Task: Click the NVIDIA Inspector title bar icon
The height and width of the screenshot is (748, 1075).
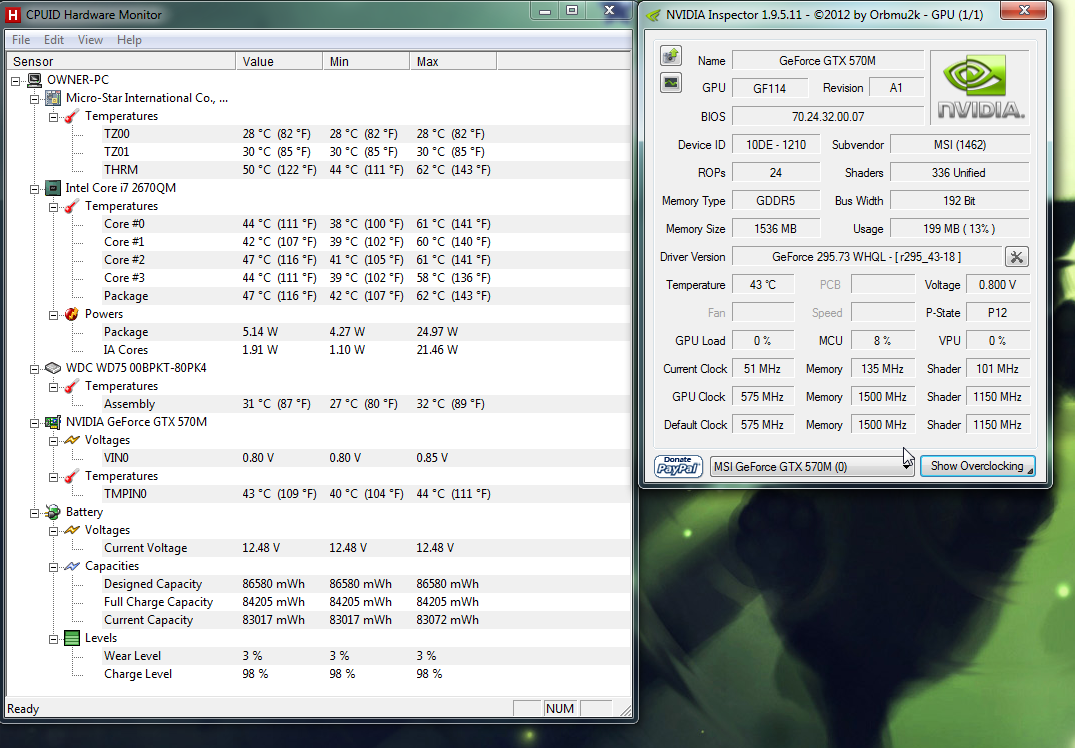Action: (x=654, y=14)
